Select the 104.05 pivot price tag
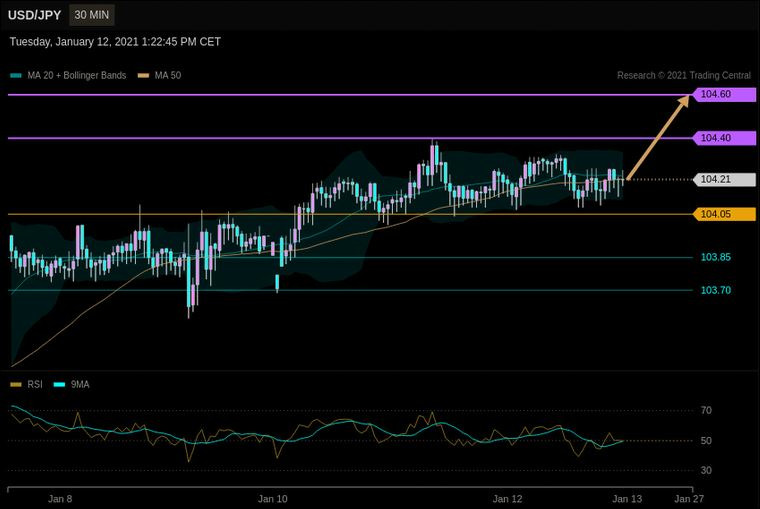The height and width of the screenshot is (509, 760). pyautogui.click(x=725, y=214)
